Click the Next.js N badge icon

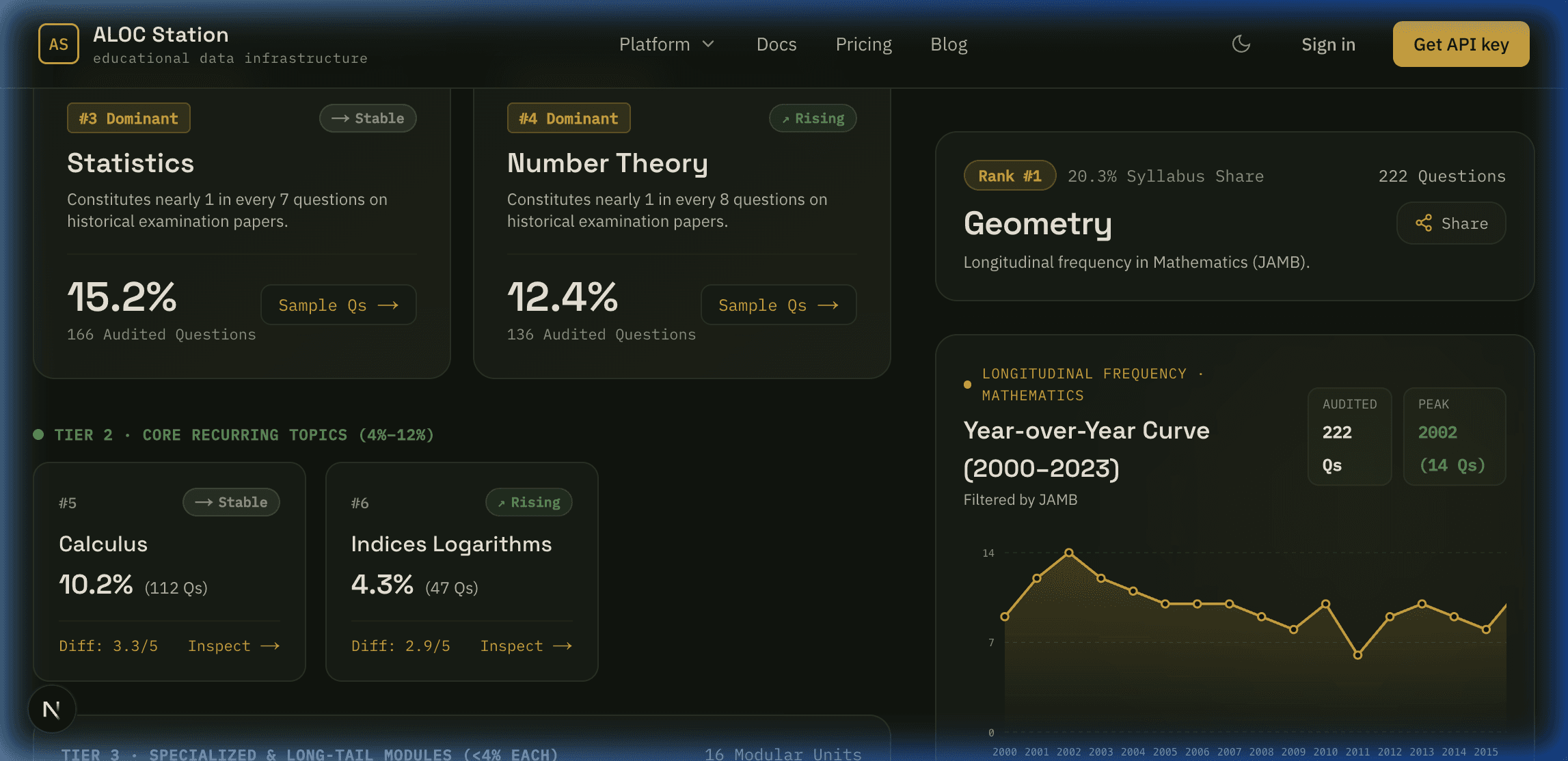pos(52,709)
